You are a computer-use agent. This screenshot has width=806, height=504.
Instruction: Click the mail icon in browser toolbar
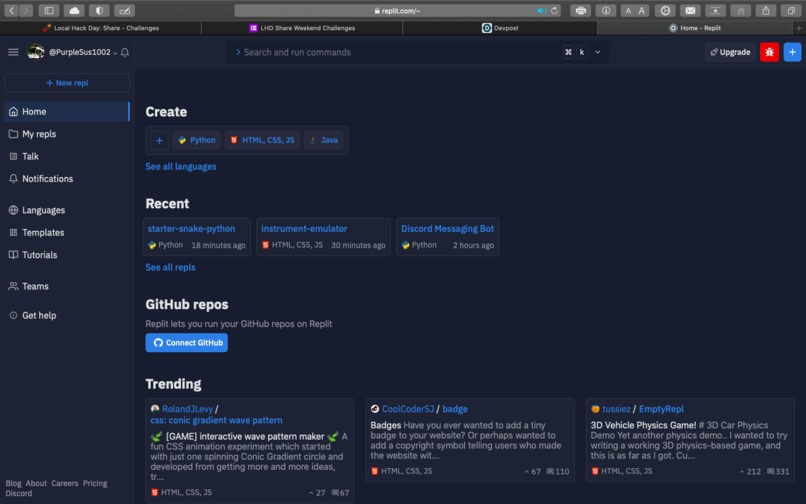pos(690,10)
